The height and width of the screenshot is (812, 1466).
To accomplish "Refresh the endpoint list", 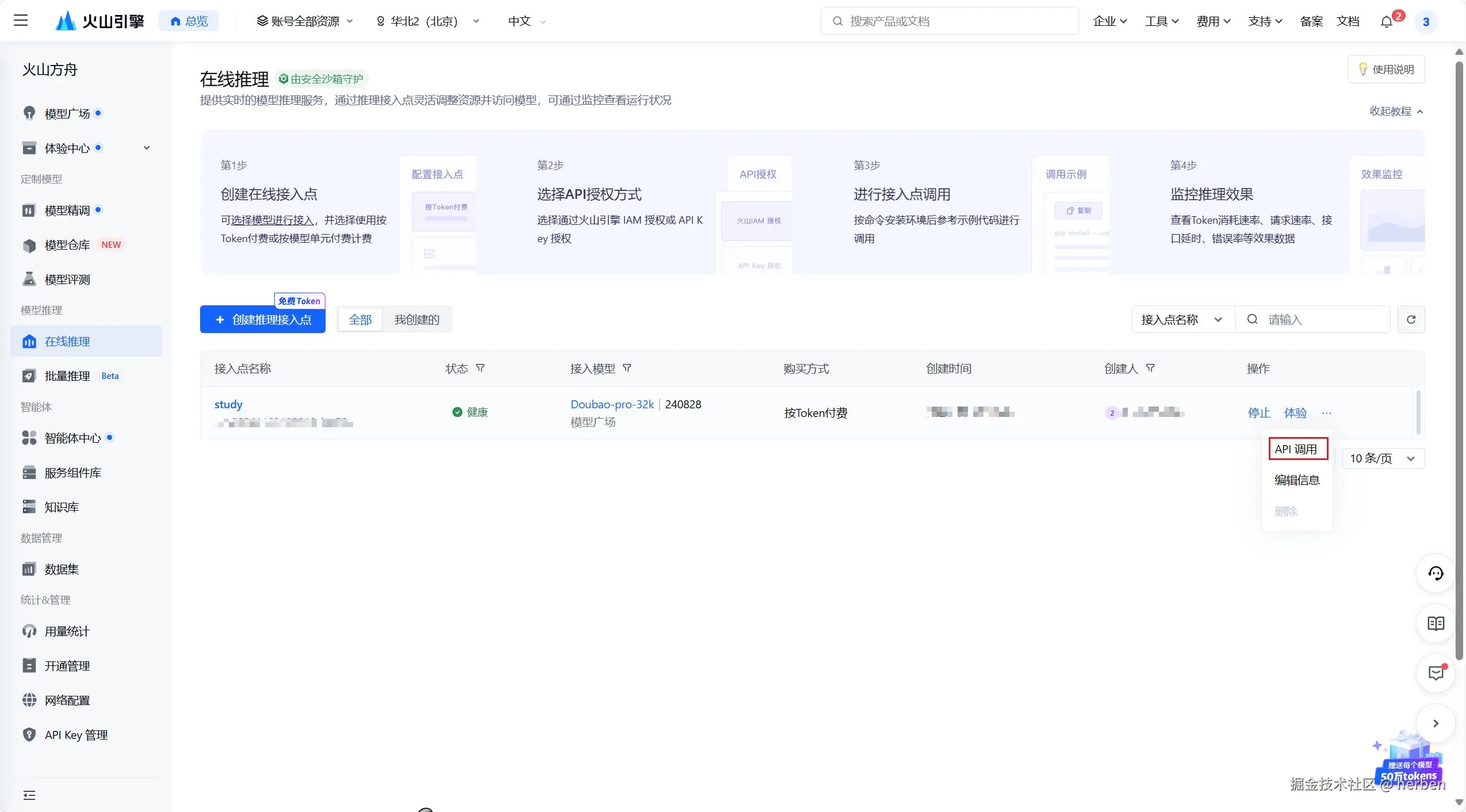I will (1411, 320).
